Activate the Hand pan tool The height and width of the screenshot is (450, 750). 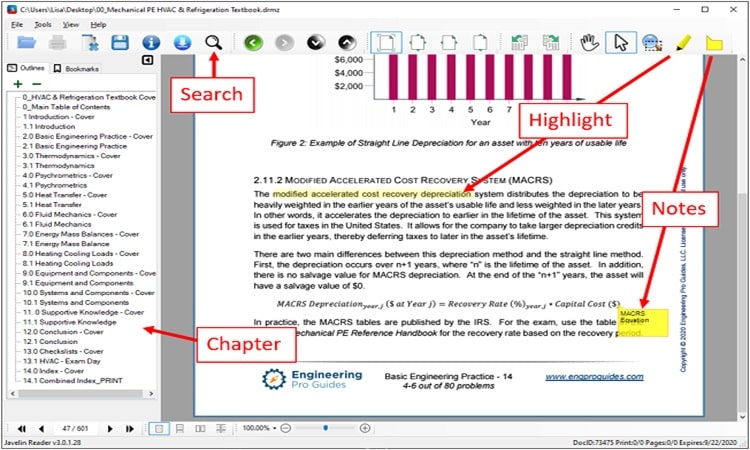[590, 43]
